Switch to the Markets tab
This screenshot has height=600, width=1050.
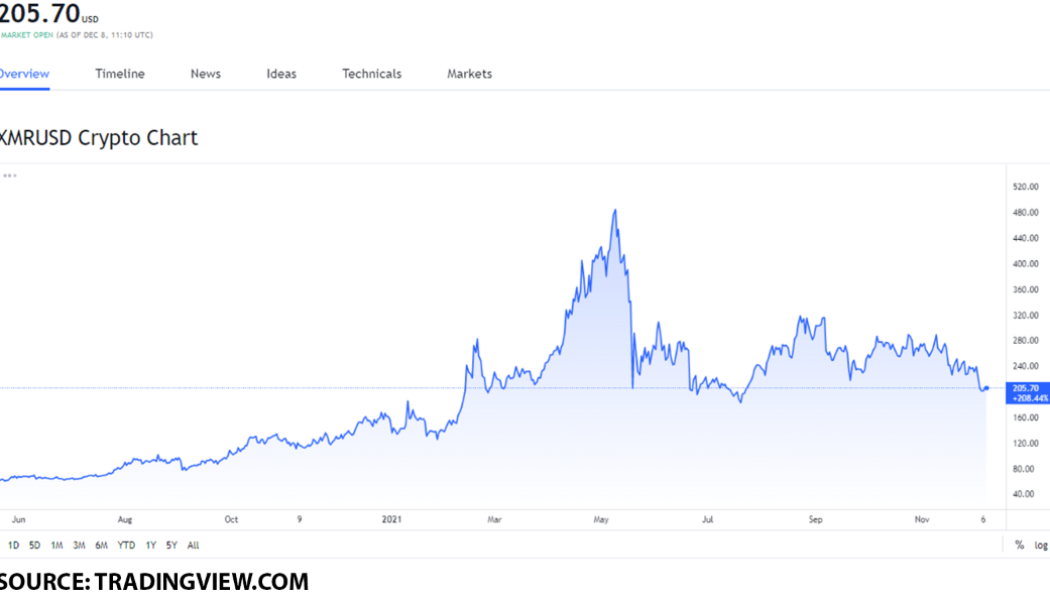tap(469, 74)
